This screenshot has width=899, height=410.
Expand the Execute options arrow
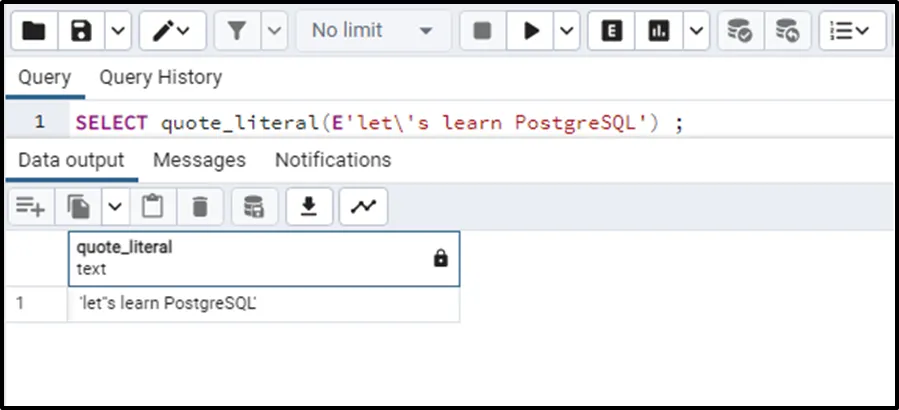click(567, 31)
